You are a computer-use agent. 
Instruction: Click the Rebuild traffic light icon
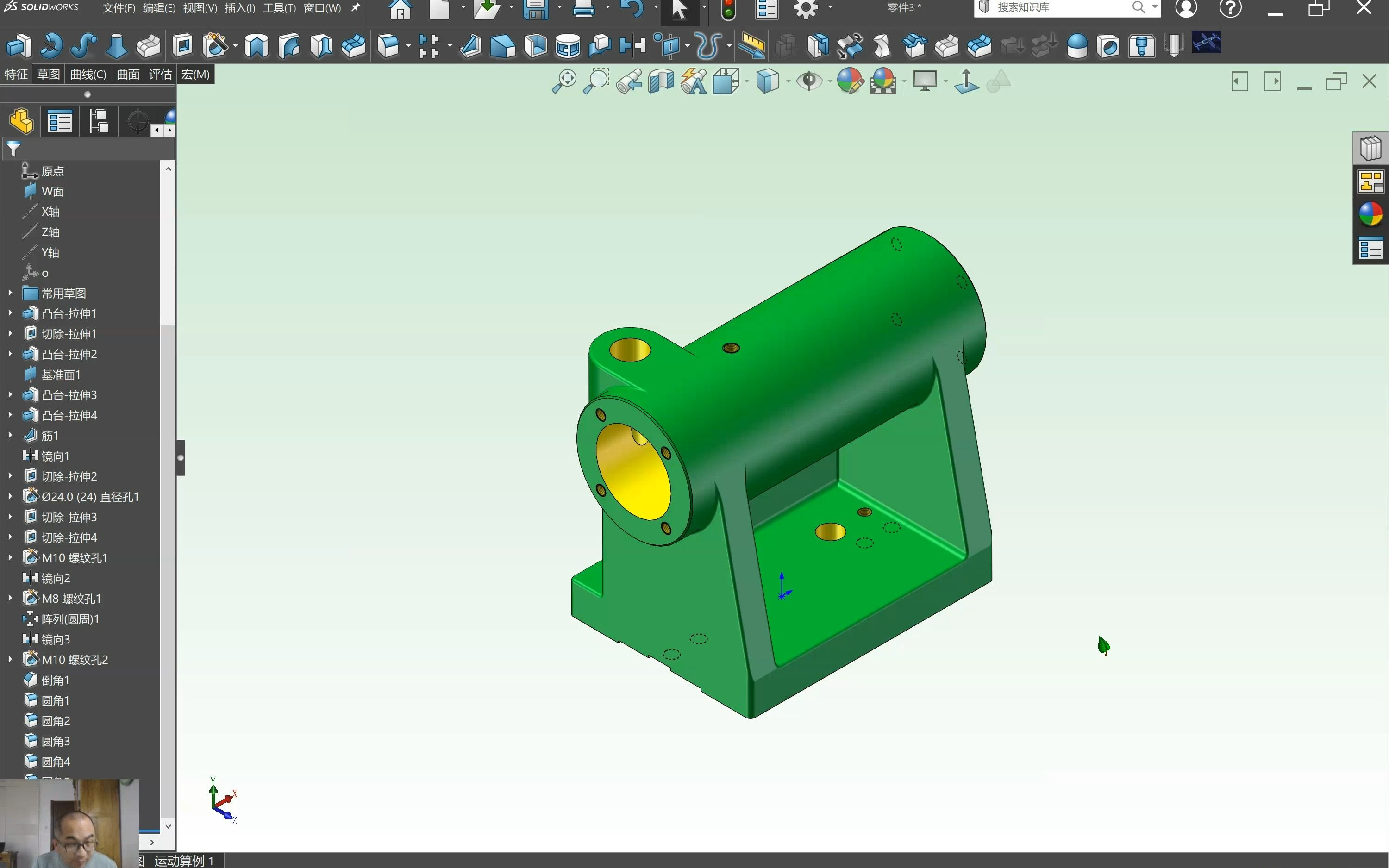[x=728, y=10]
